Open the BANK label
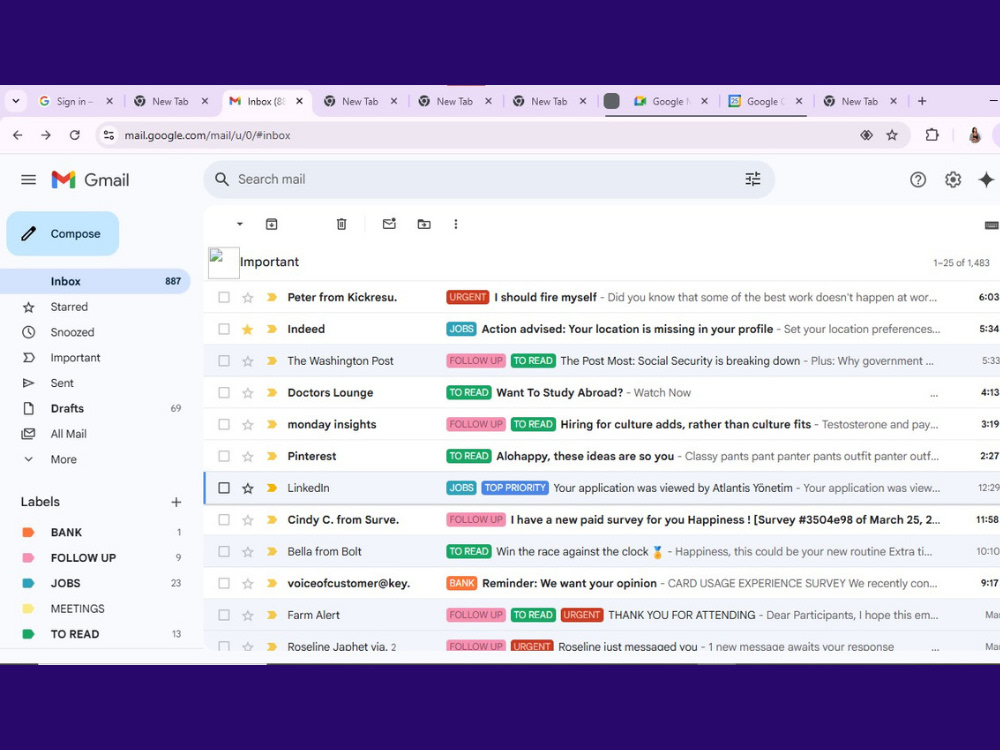This screenshot has height=750, width=1000. point(66,533)
